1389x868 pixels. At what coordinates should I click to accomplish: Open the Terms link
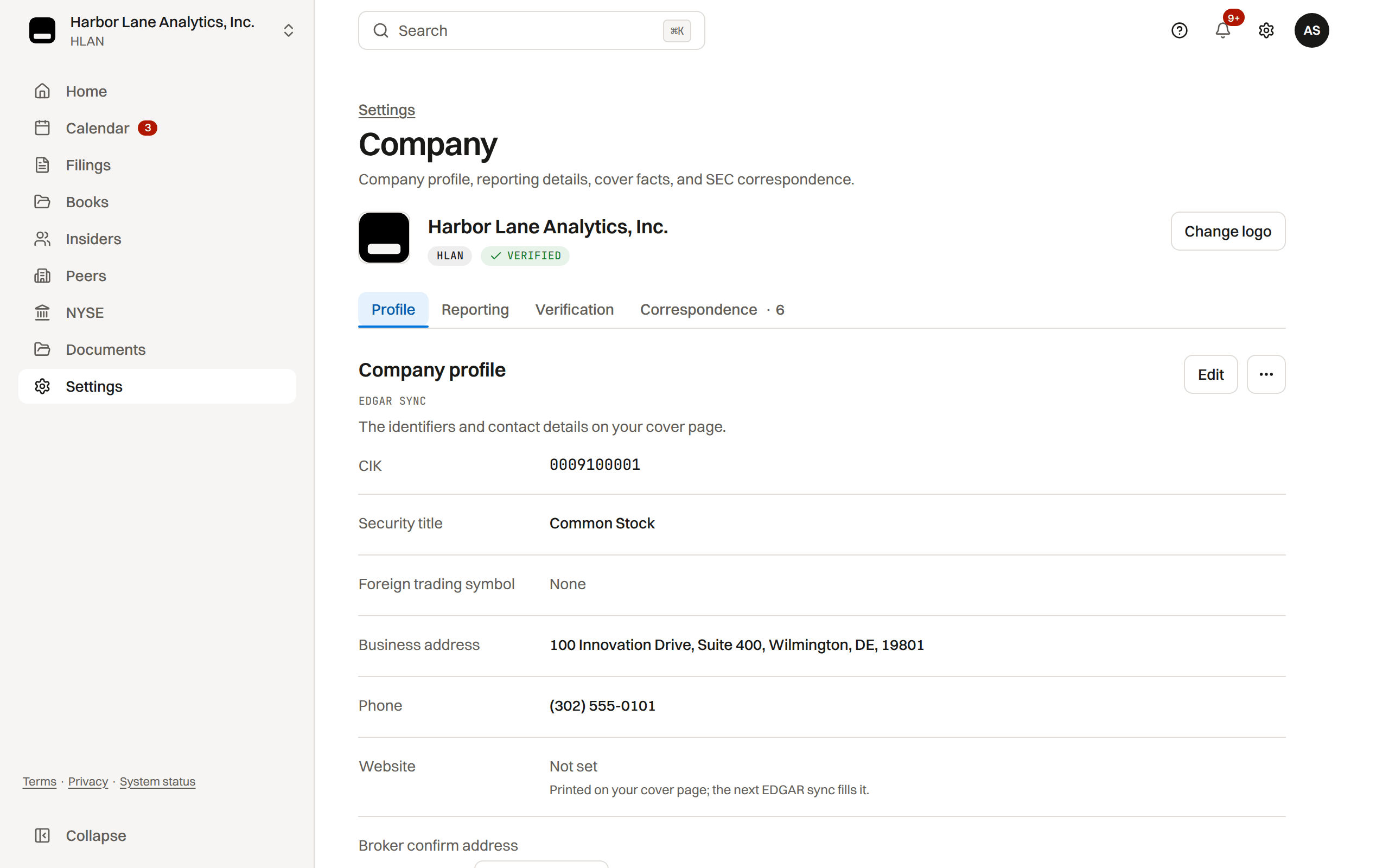(x=40, y=781)
